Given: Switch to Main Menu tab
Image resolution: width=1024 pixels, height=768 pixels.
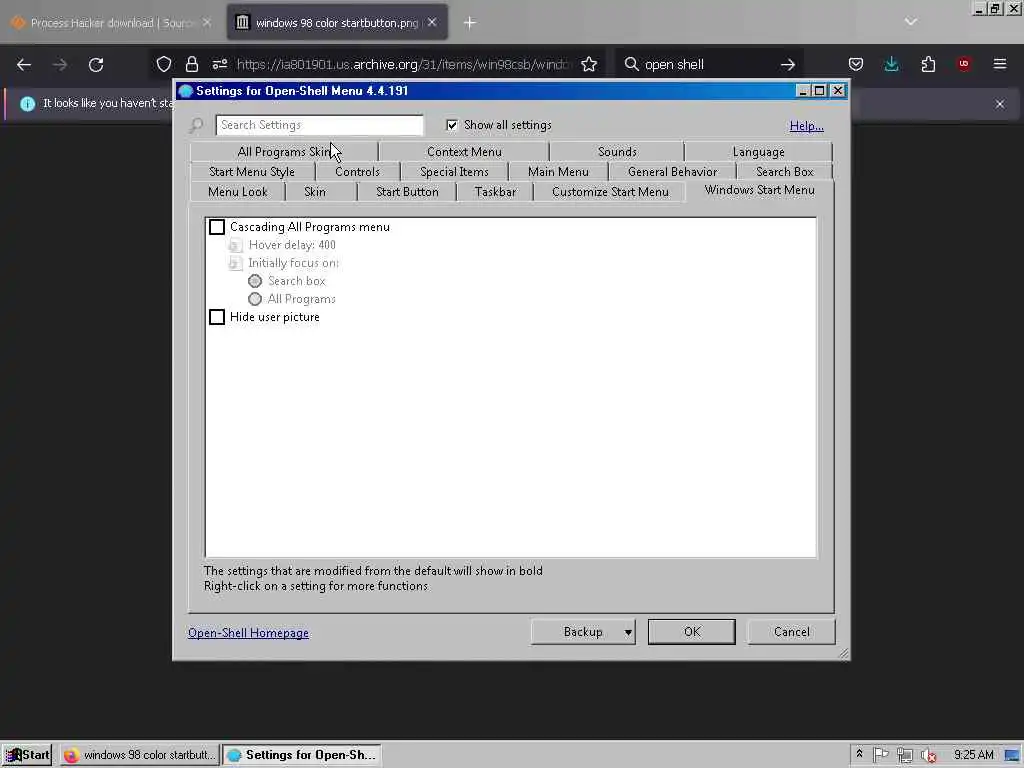Looking at the screenshot, I should coord(558,172).
